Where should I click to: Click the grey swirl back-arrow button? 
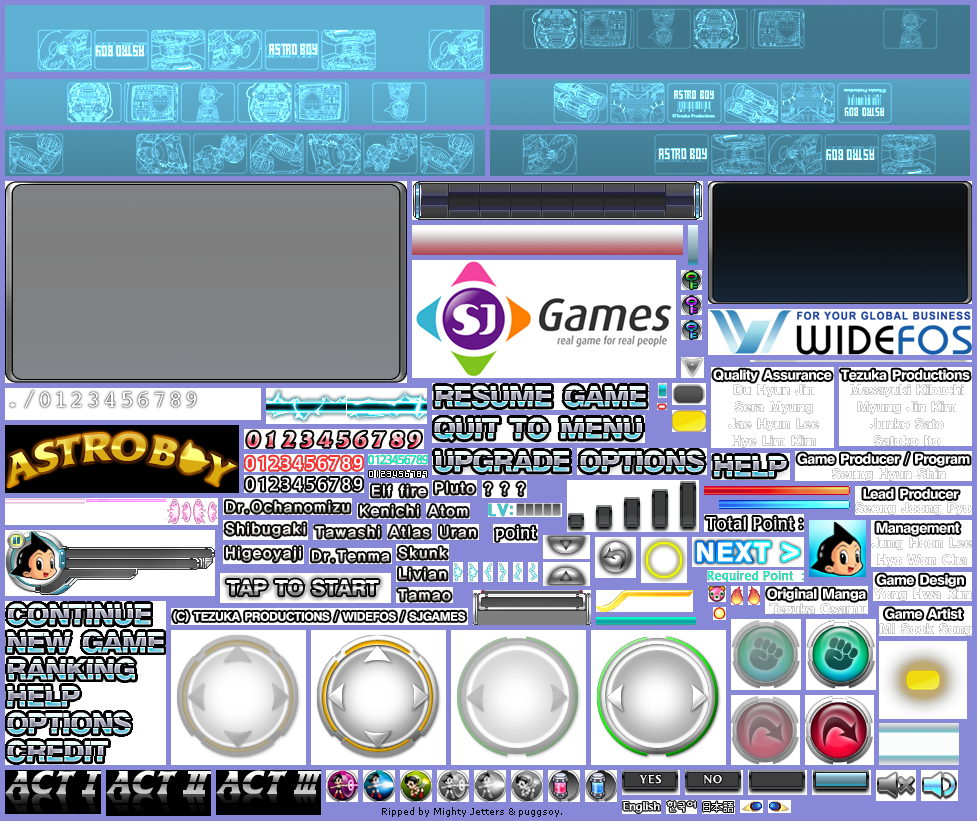[x=615, y=557]
